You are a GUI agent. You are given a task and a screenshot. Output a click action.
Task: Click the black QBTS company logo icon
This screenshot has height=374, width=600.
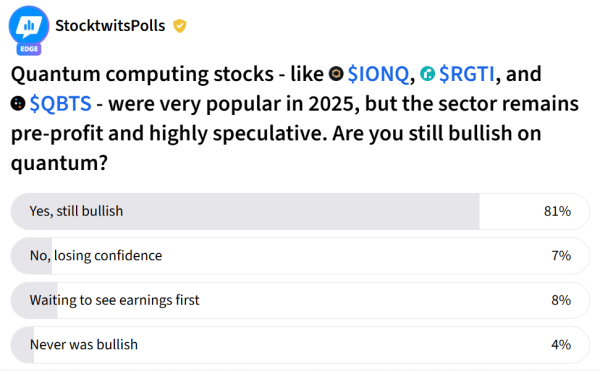point(18,103)
